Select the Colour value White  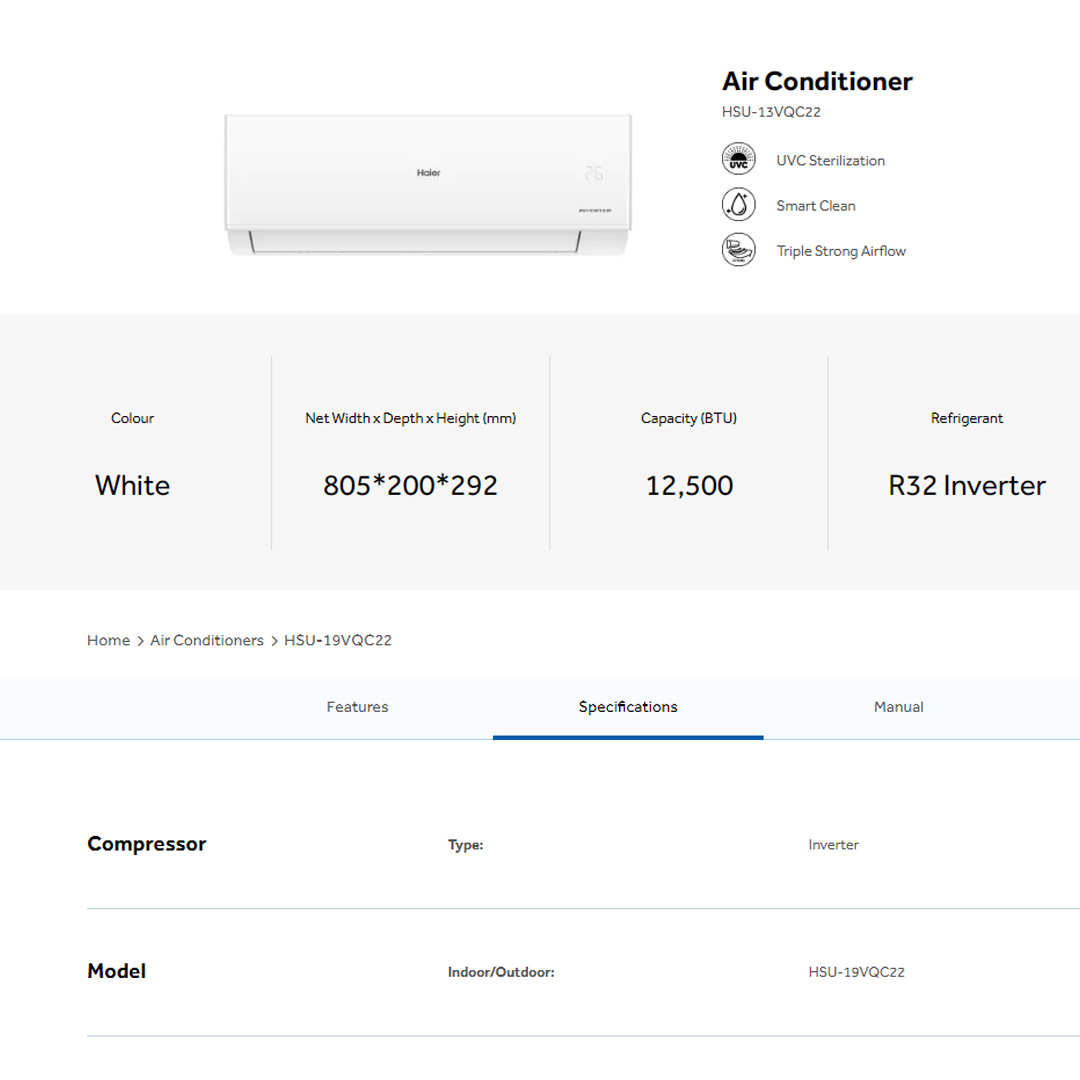coord(132,485)
